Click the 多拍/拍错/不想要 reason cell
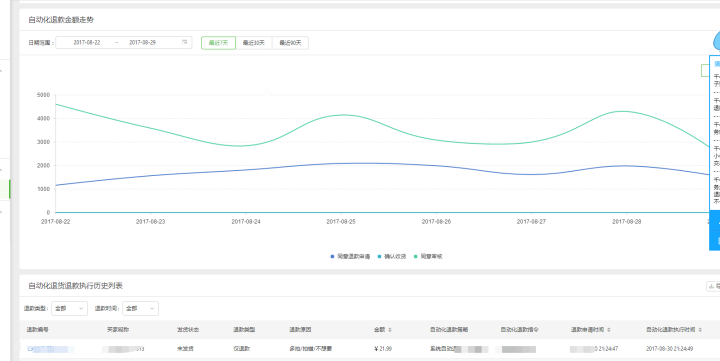 [x=310, y=349]
